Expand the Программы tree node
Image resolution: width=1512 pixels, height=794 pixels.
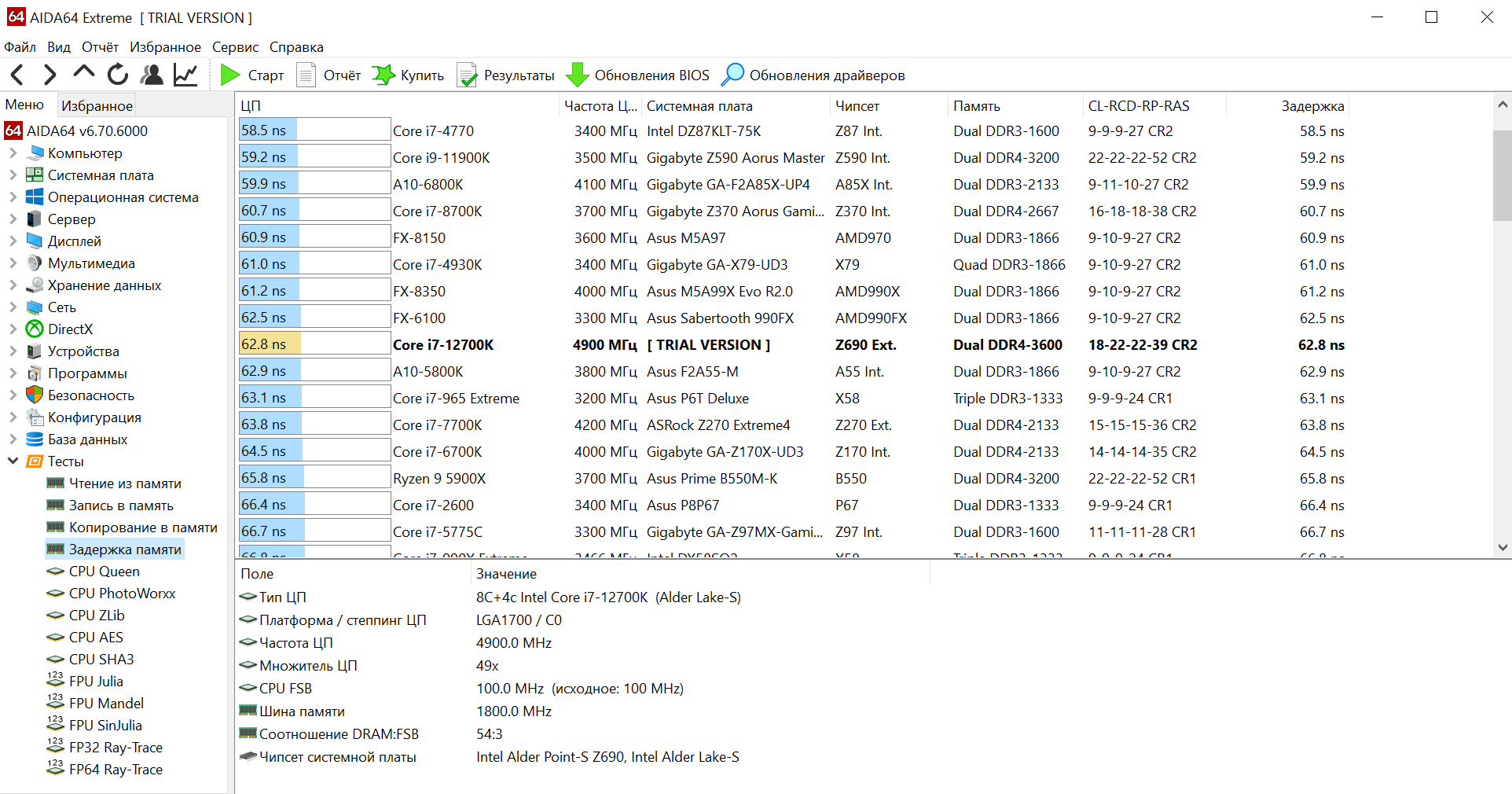13,373
